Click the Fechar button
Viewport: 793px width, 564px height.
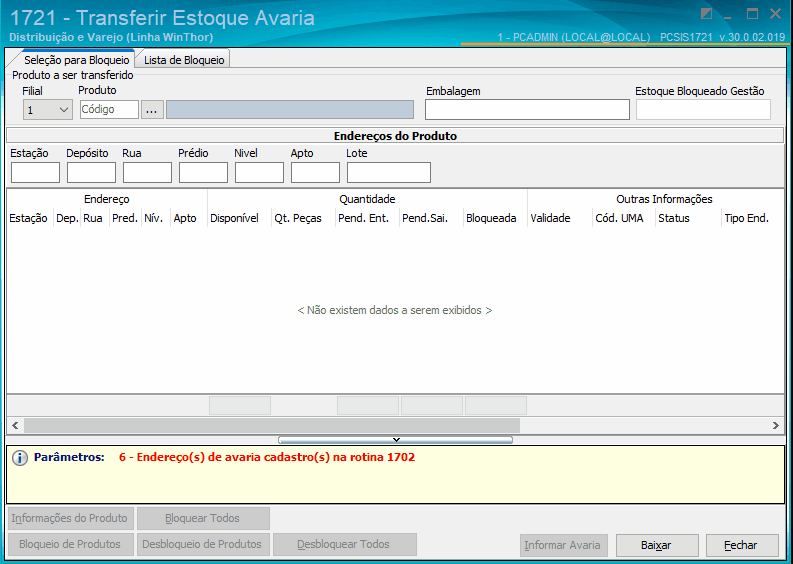tap(741, 545)
